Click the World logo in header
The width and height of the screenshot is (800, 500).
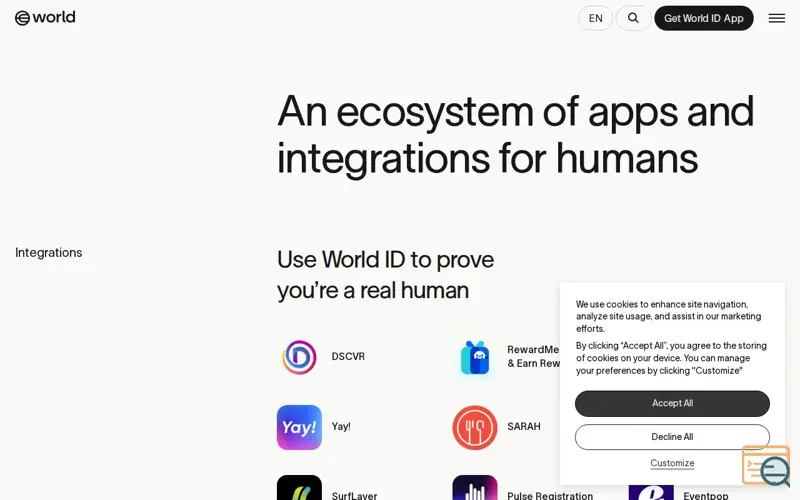[45, 18]
